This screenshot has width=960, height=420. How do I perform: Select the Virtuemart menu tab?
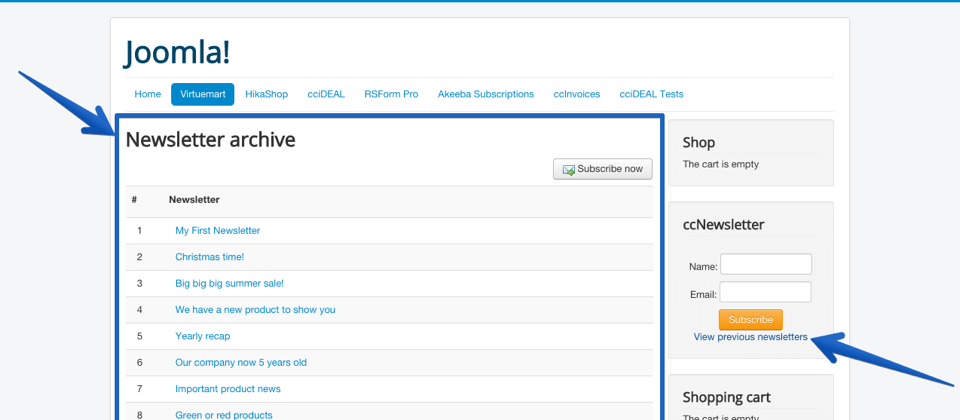coord(203,94)
